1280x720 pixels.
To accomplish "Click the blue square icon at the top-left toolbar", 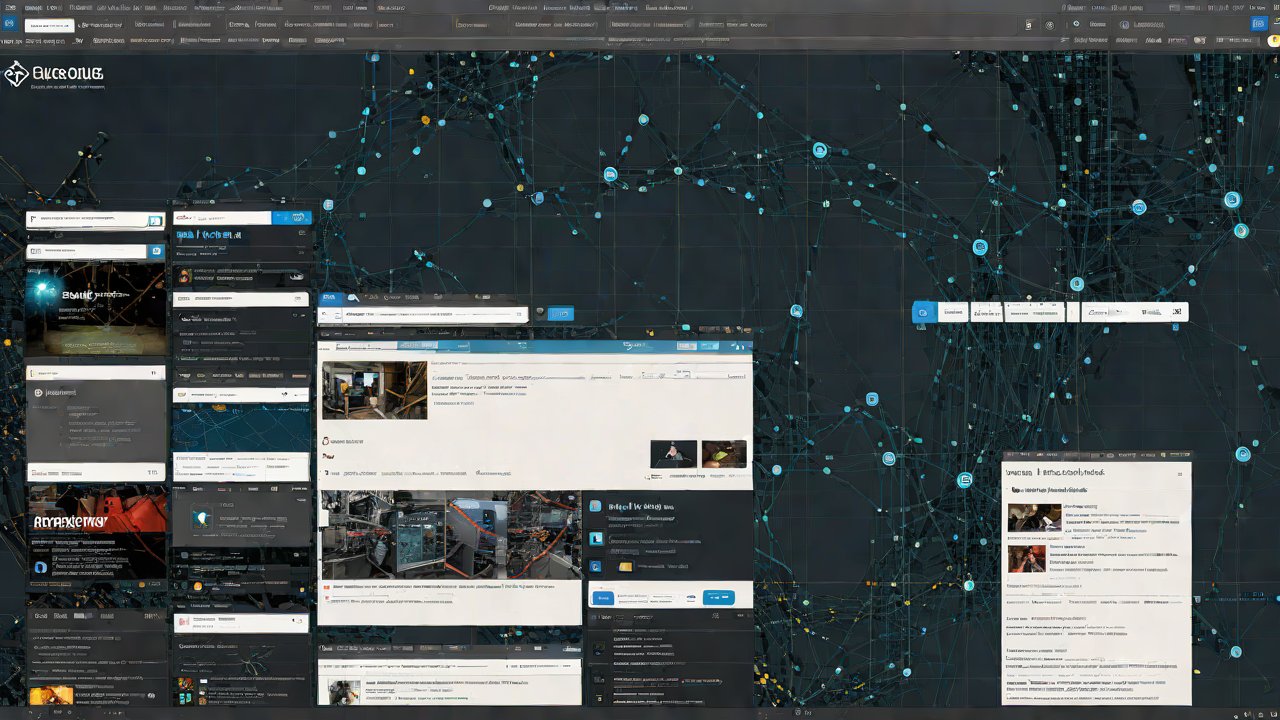I will 10,23.
